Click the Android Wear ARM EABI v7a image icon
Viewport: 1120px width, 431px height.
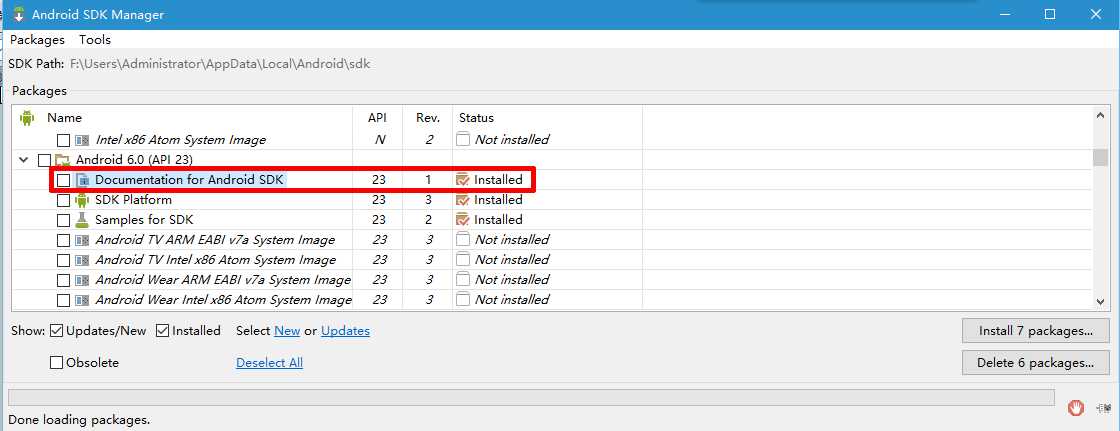[x=83, y=280]
